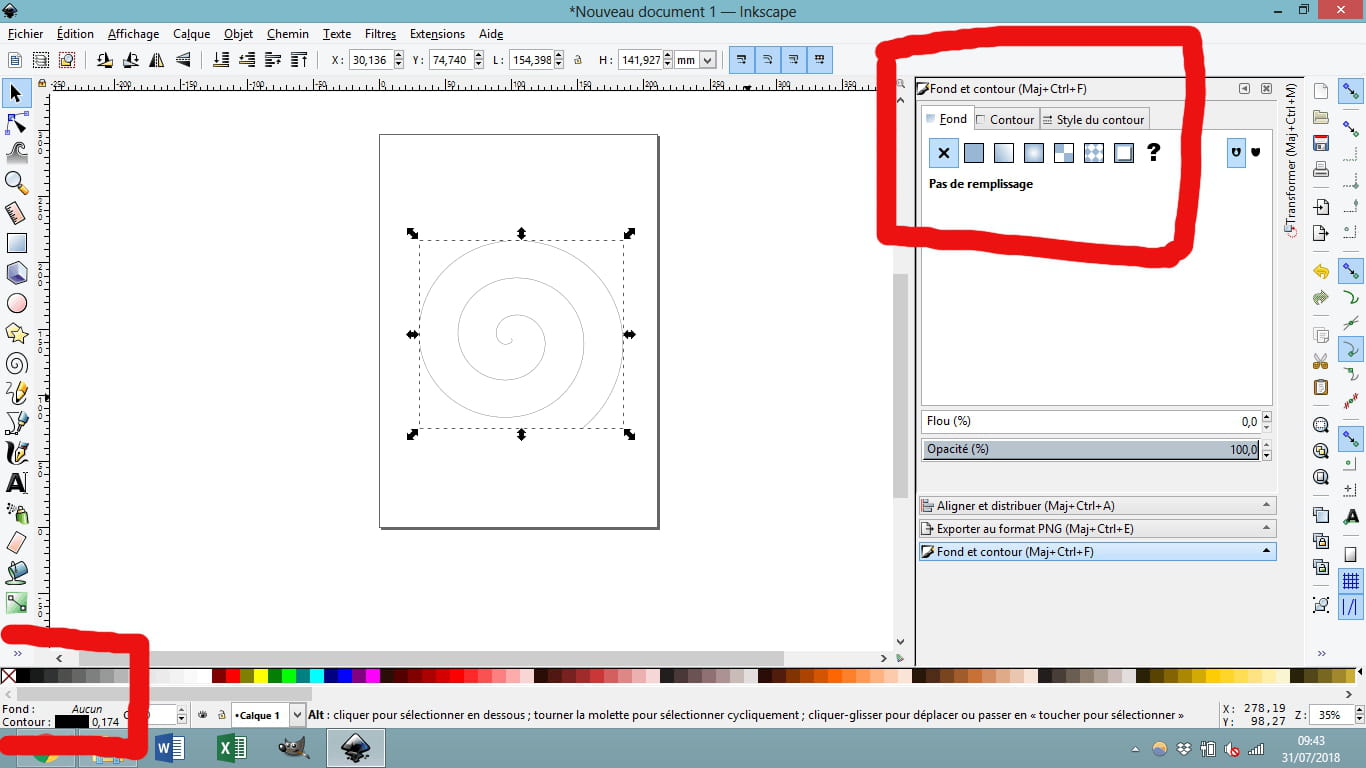1366x768 pixels.
Task: Select the Node editing tool
Action: click(16, 124)
